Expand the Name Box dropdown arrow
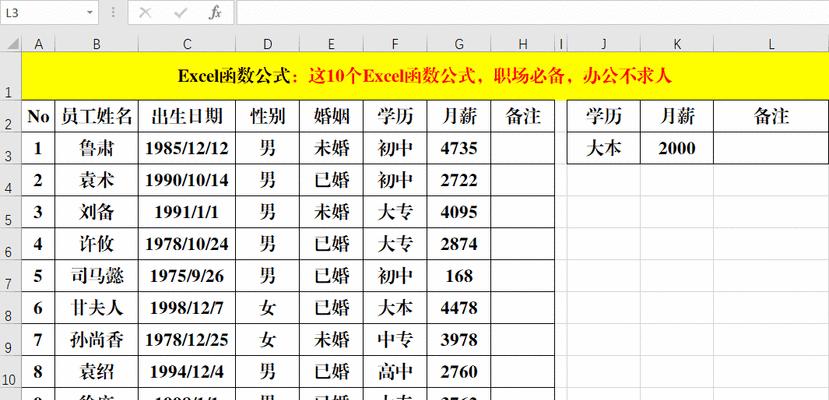 pos(90,13)
